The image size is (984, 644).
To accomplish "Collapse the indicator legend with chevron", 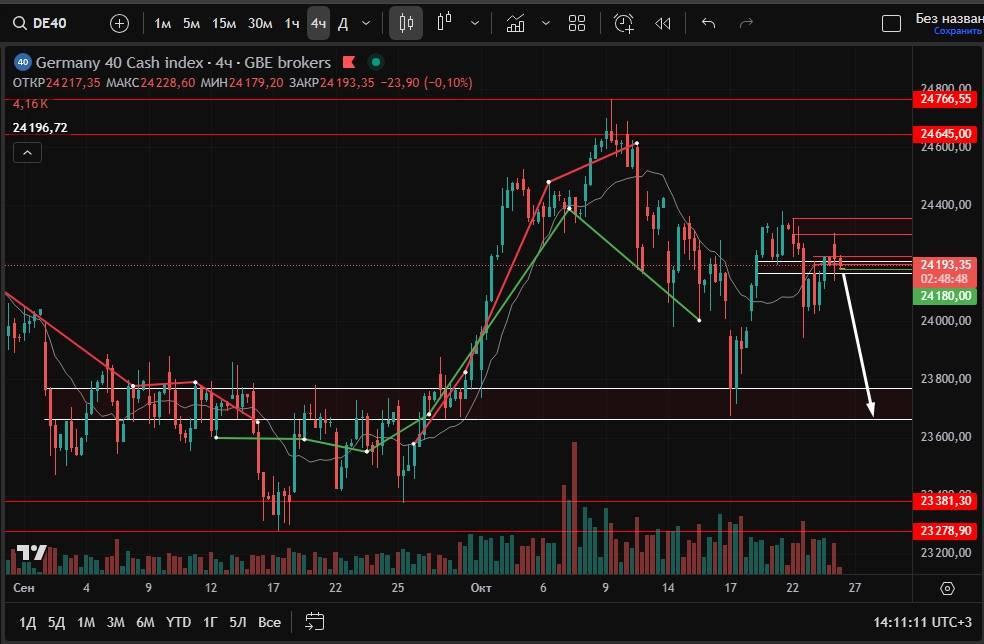I will (27, 152).
